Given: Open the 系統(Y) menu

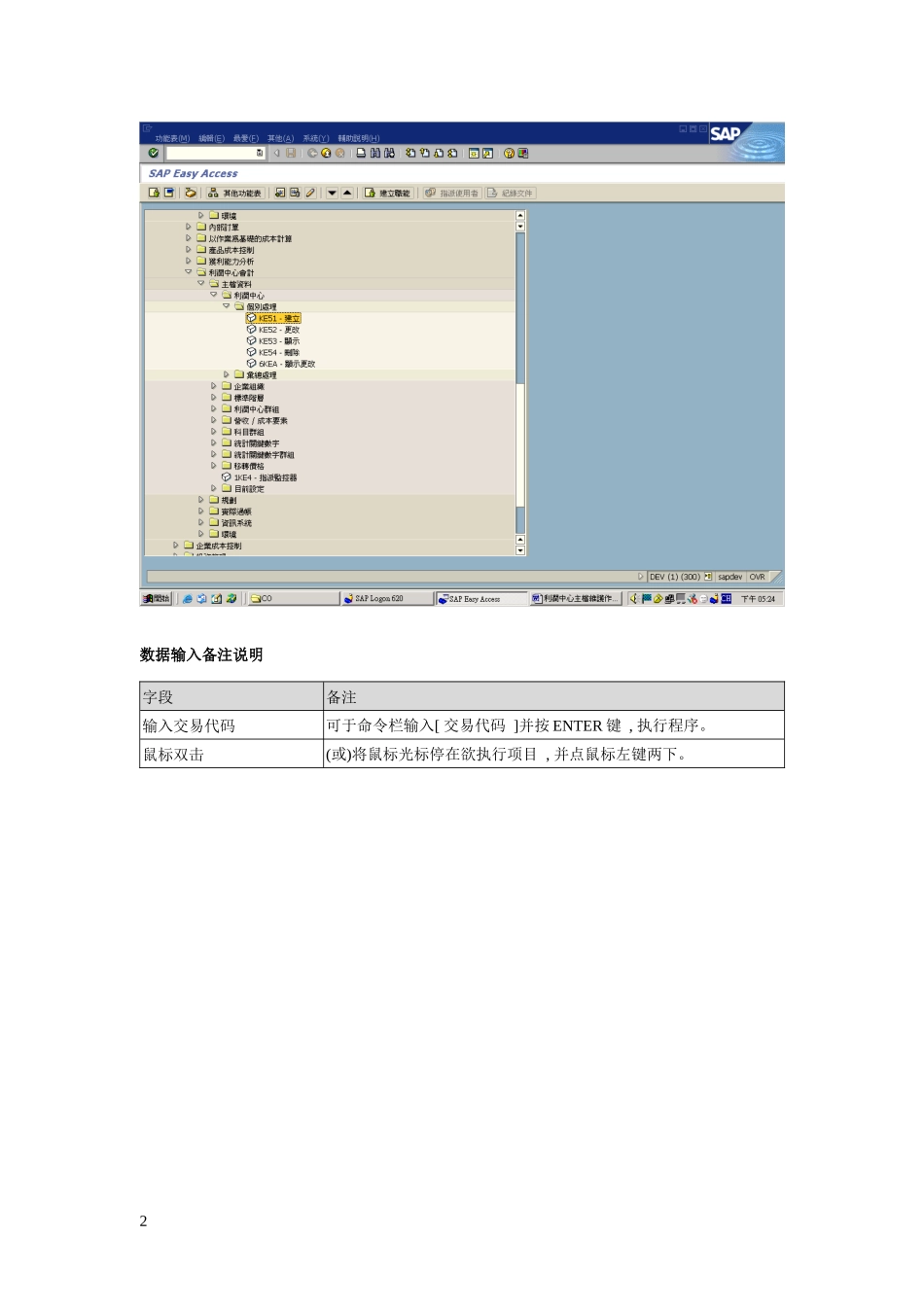Looking at the screenshot, I should 315,138.
